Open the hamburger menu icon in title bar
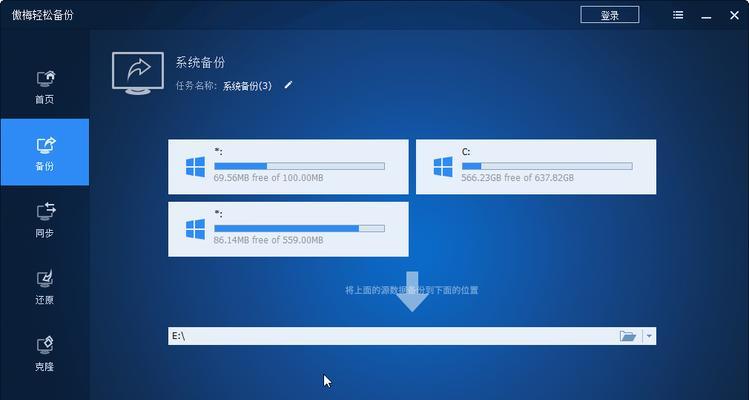Image resolution: width=749 pixels, height=400 pixels. pyautogui.click(x=678, y=15)
